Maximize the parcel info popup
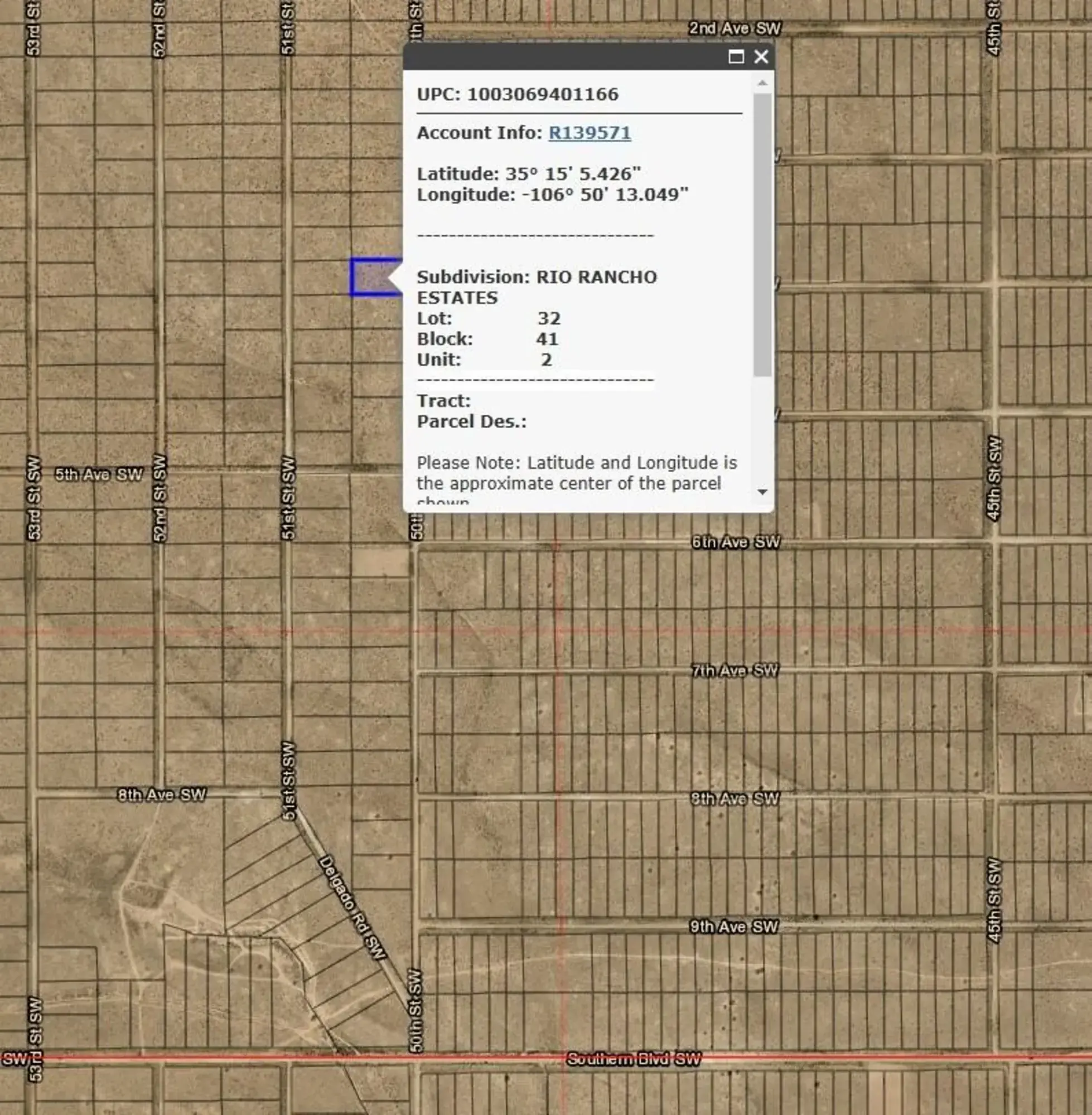 coord(736,57)
